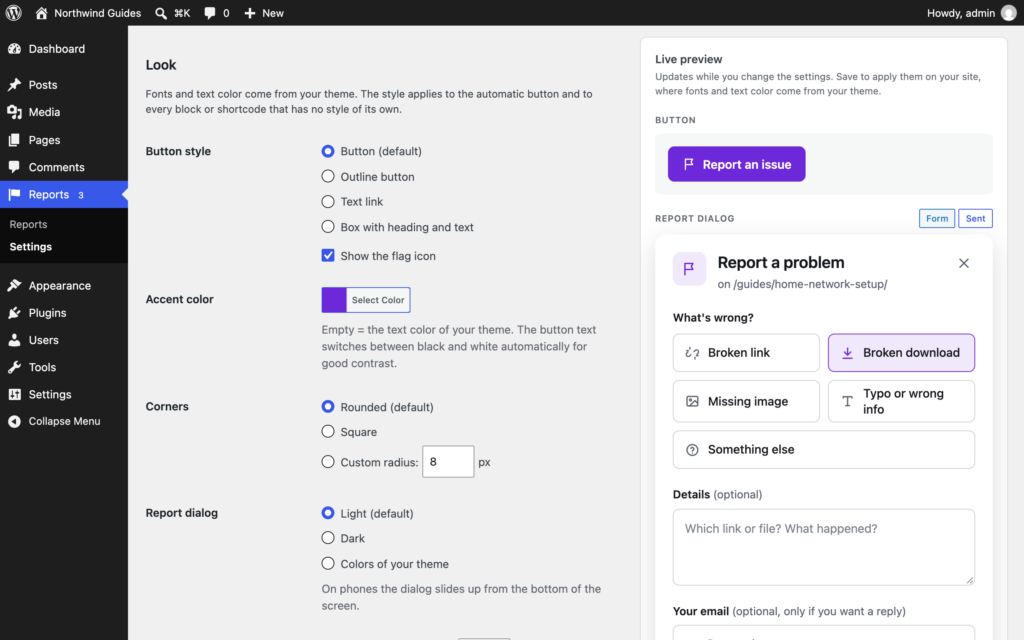
Task: Pick the Typo or wrong info option
Action: point(901,401)
